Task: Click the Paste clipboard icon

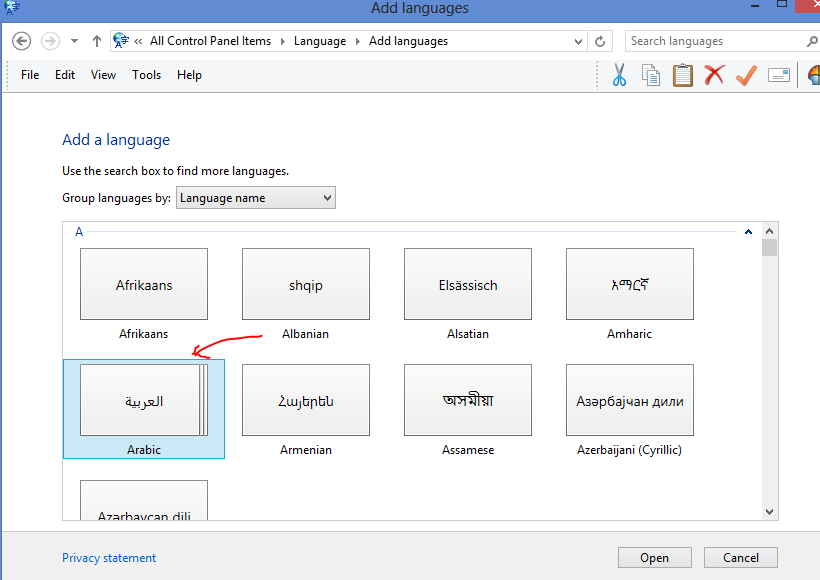Action: 683,74
